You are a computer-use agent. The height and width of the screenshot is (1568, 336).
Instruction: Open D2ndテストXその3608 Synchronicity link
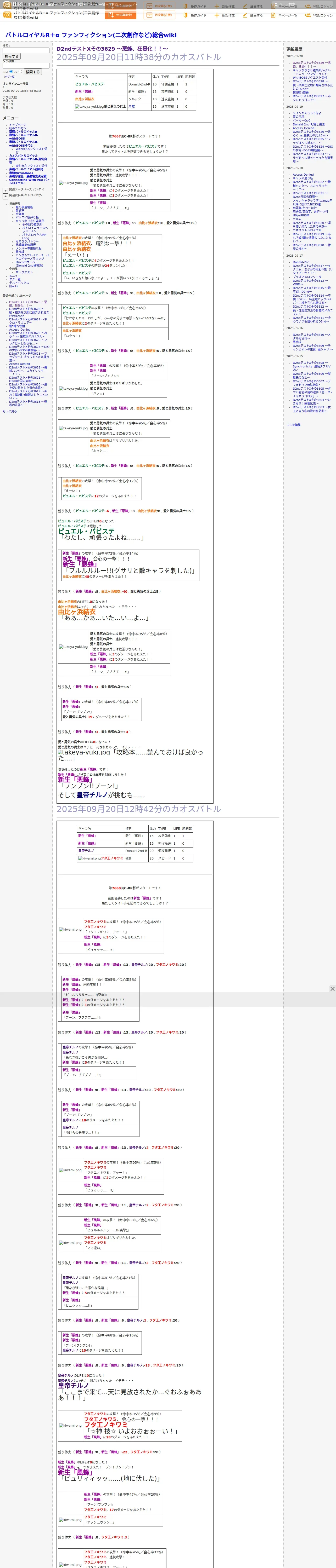(x=312, y=366)
